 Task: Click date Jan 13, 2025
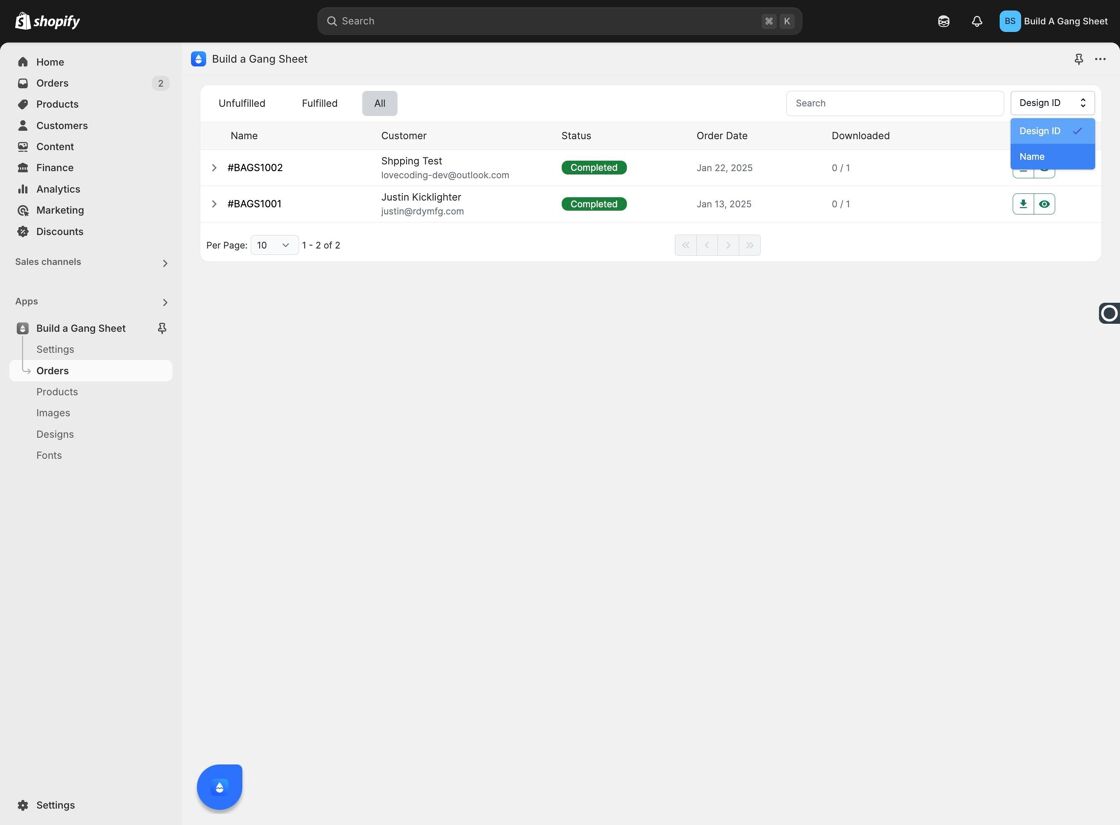point(724,204)
